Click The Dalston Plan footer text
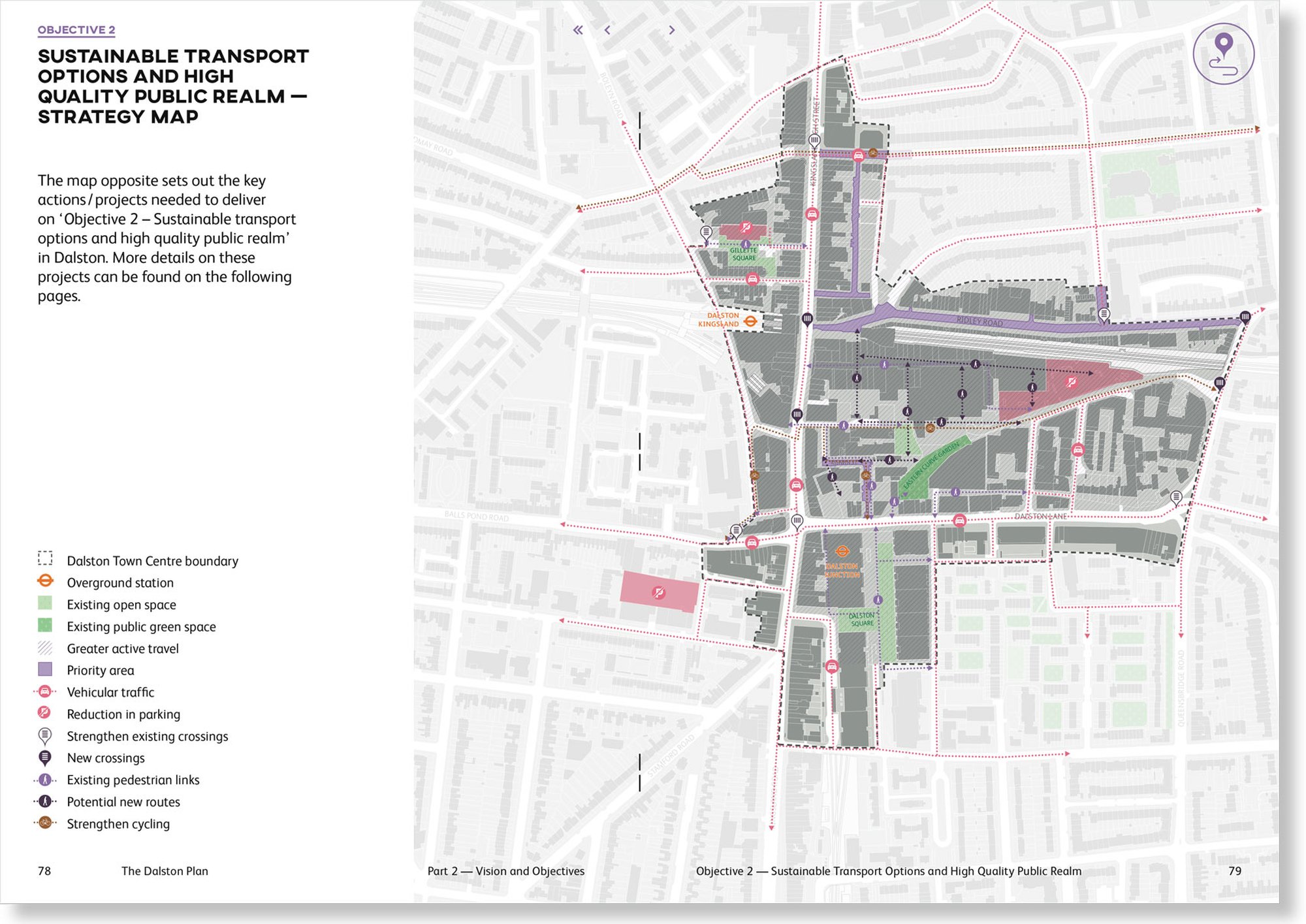Screen dimensions: 1306x924 click(x=165, y=871)
